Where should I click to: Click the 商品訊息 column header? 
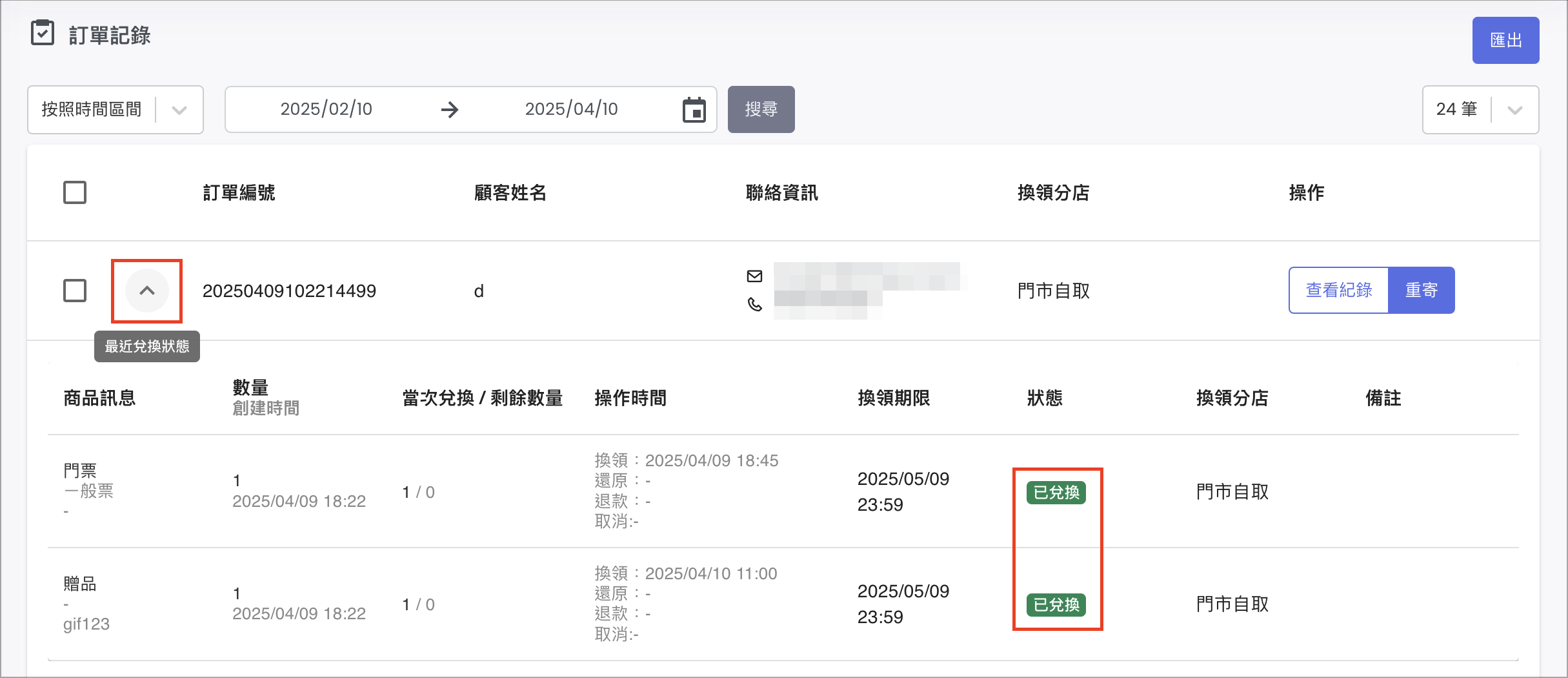coord(99,398)
